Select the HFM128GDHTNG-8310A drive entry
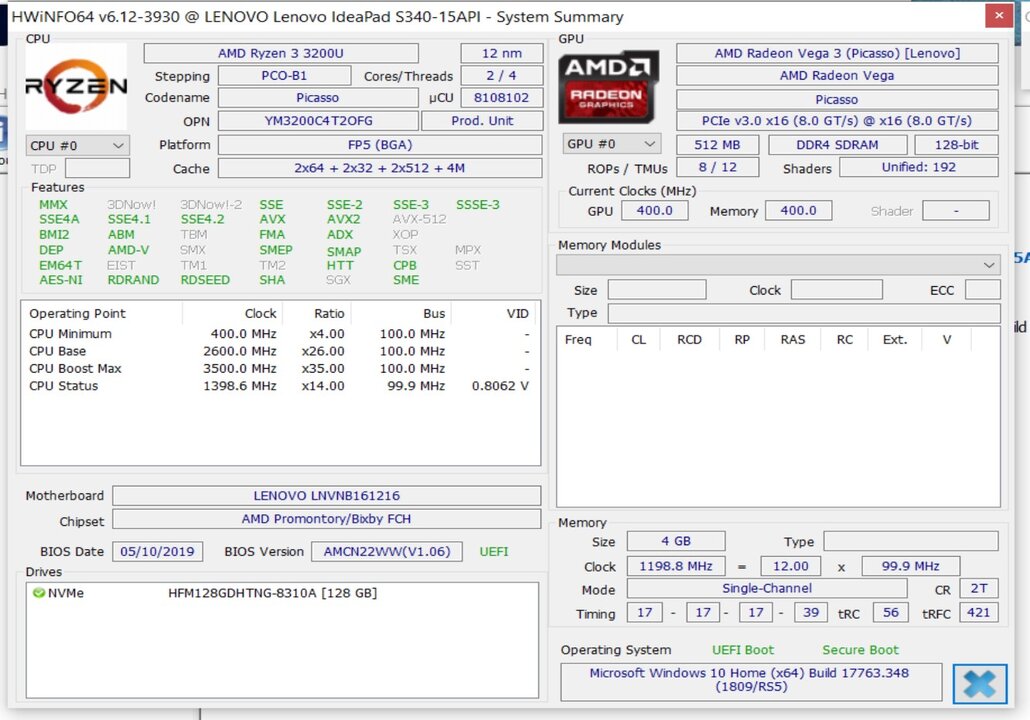Screen dimensions: 1030x720 pos(272,593)
